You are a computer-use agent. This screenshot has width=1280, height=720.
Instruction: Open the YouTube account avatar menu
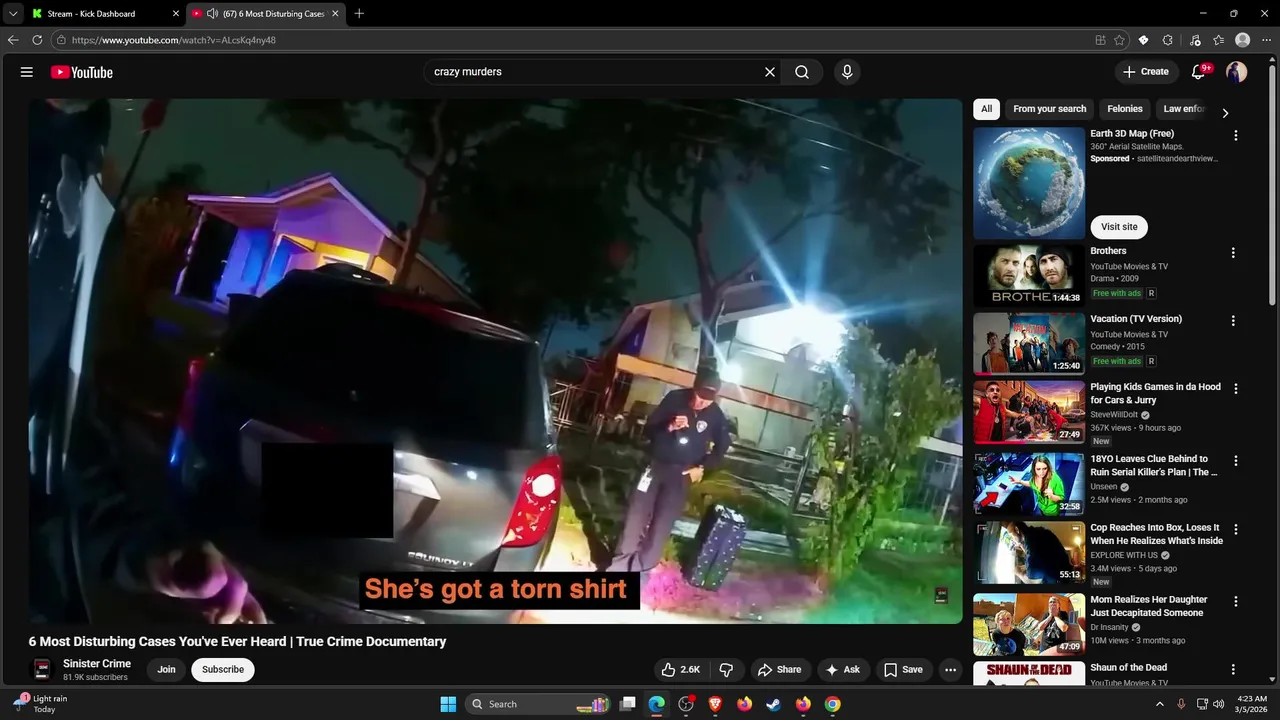click(x=1237, y=72)
